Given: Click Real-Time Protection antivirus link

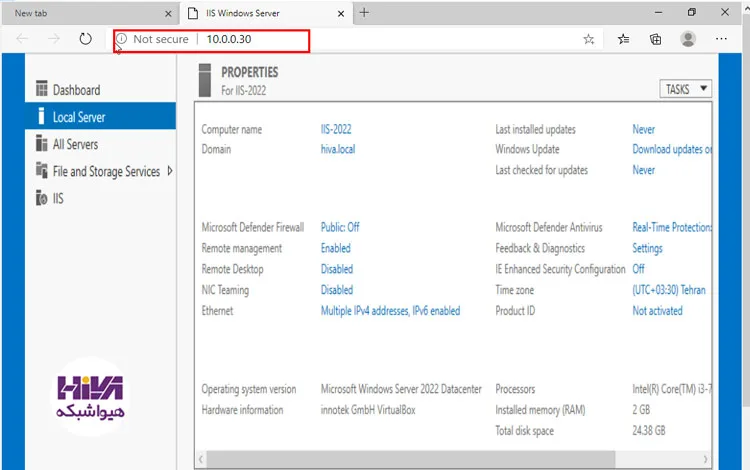Looking at the screenshot, I should tap(672, 227).
